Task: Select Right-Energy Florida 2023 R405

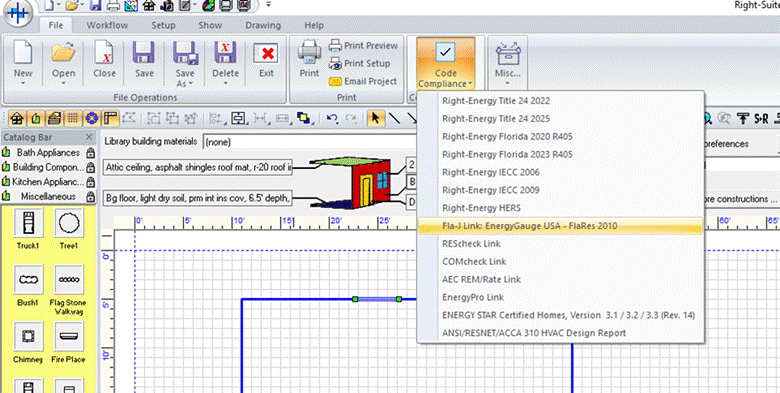Action: click(560, 154)
